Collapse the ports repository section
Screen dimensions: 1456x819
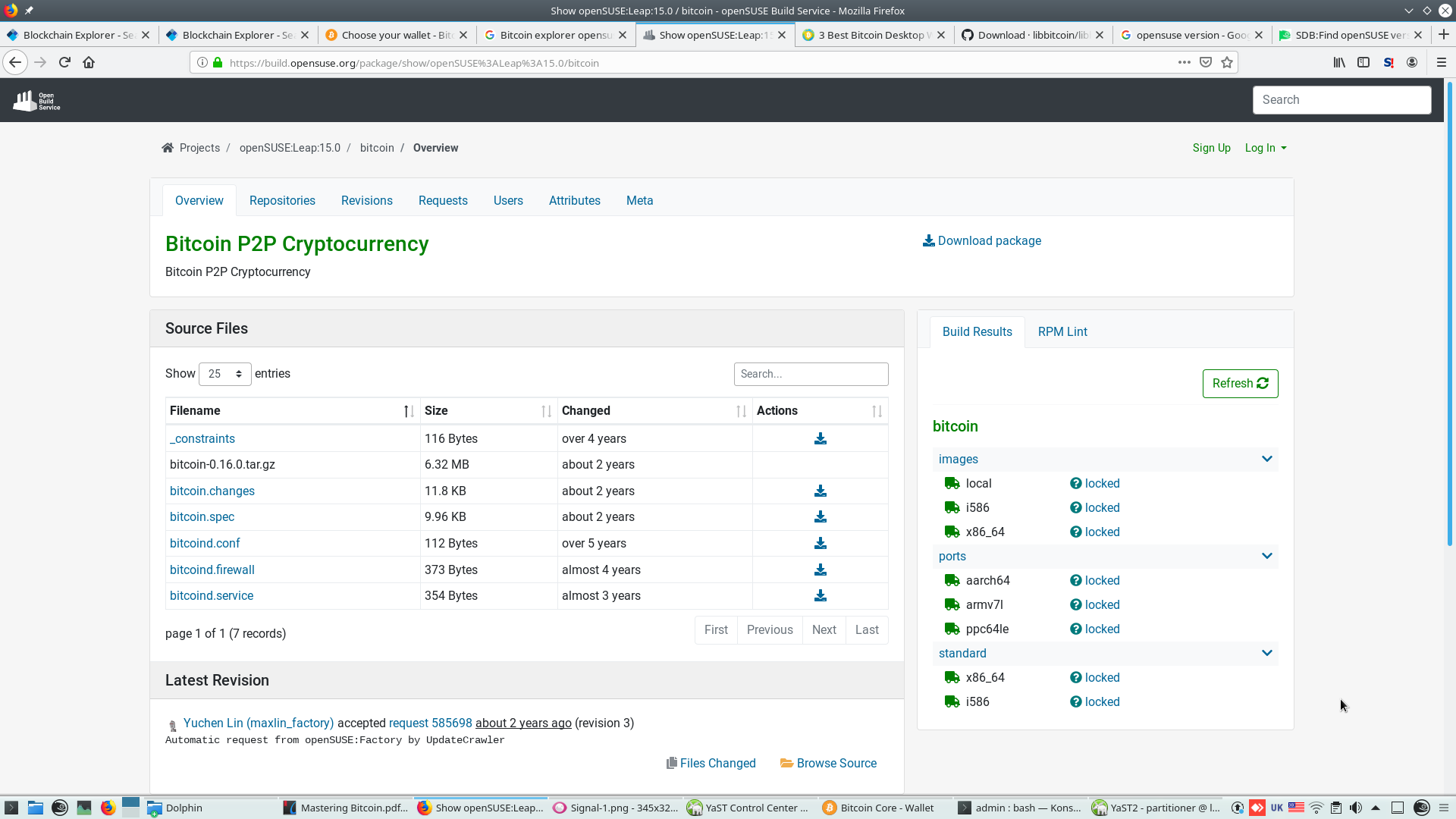(x=1266, y=556)
